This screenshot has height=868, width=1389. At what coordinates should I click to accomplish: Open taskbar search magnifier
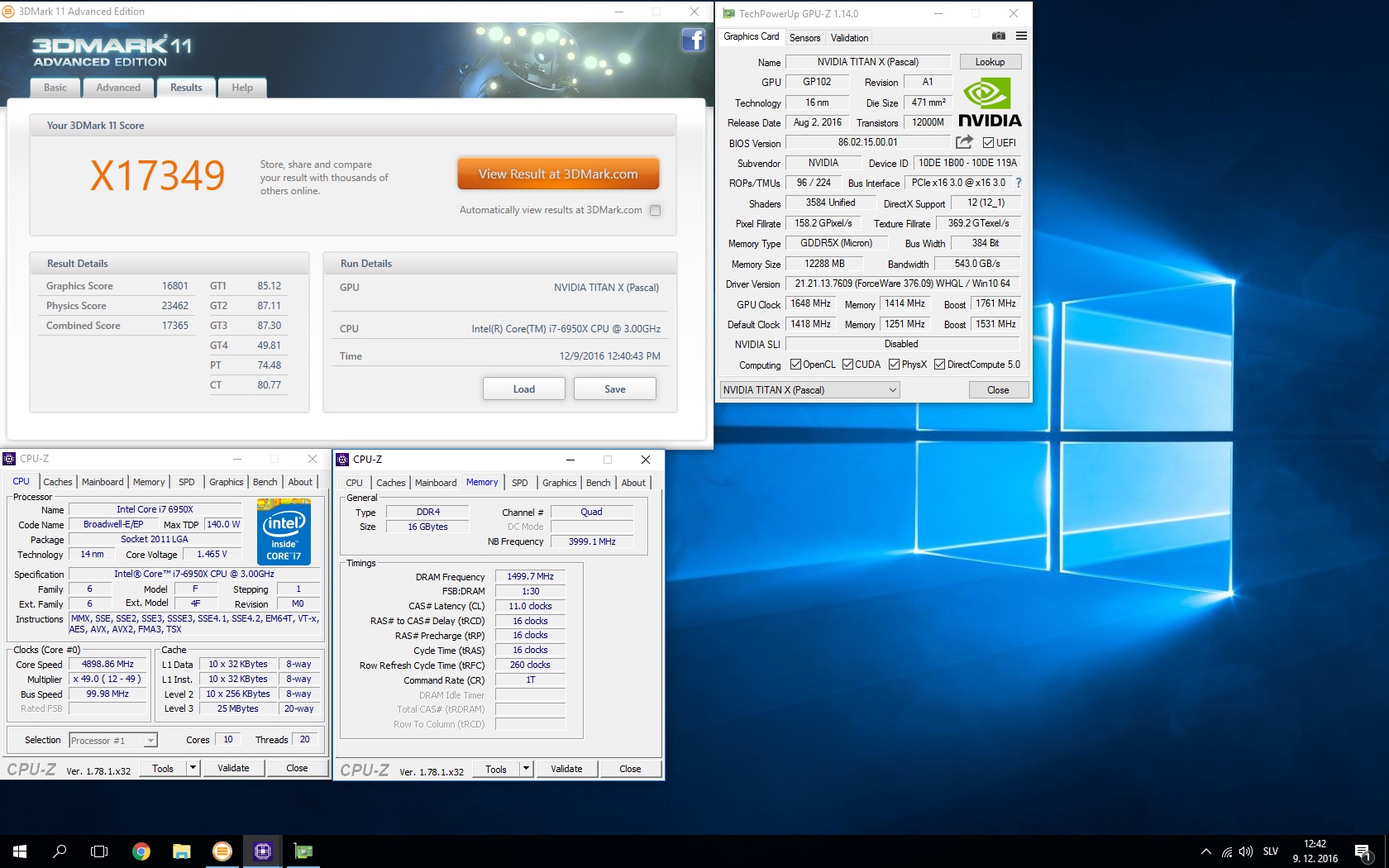[x=60, y=851]
